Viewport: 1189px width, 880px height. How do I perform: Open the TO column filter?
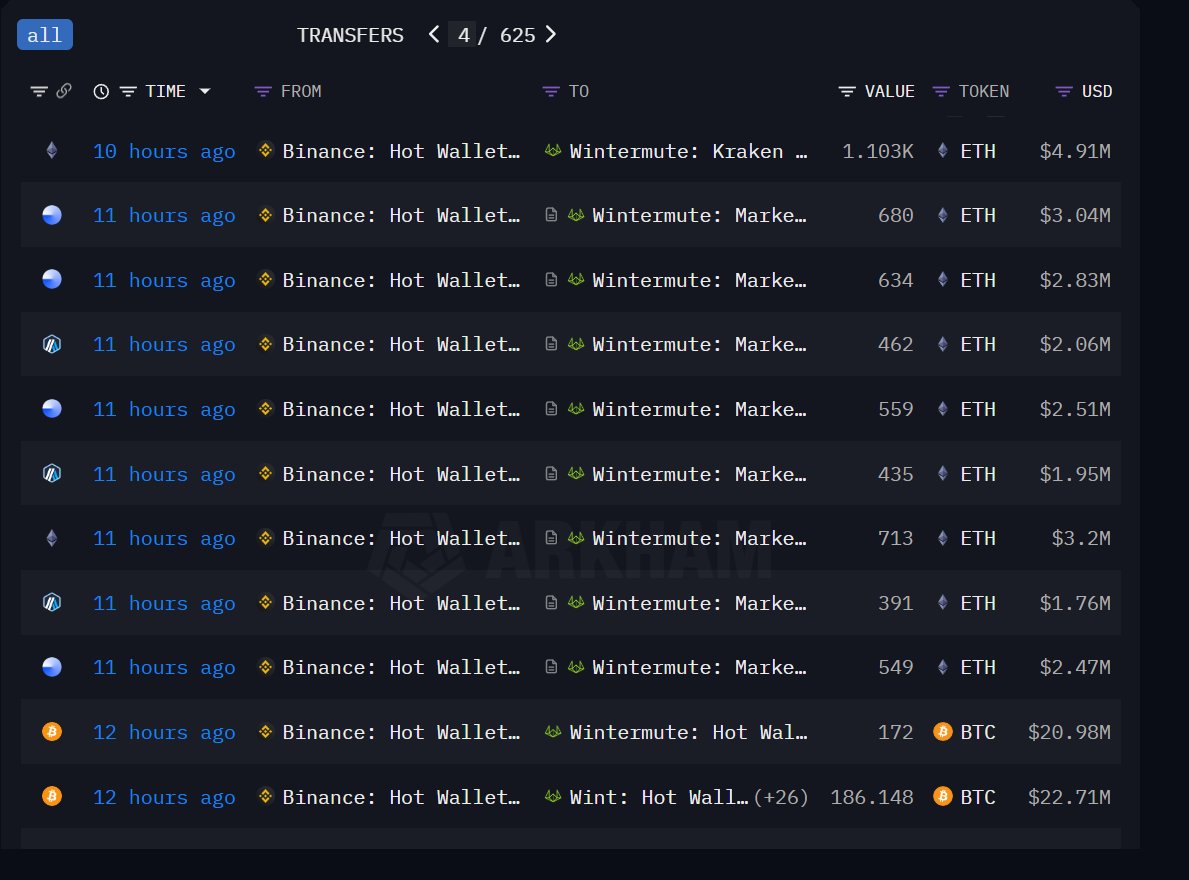point(551,92)
